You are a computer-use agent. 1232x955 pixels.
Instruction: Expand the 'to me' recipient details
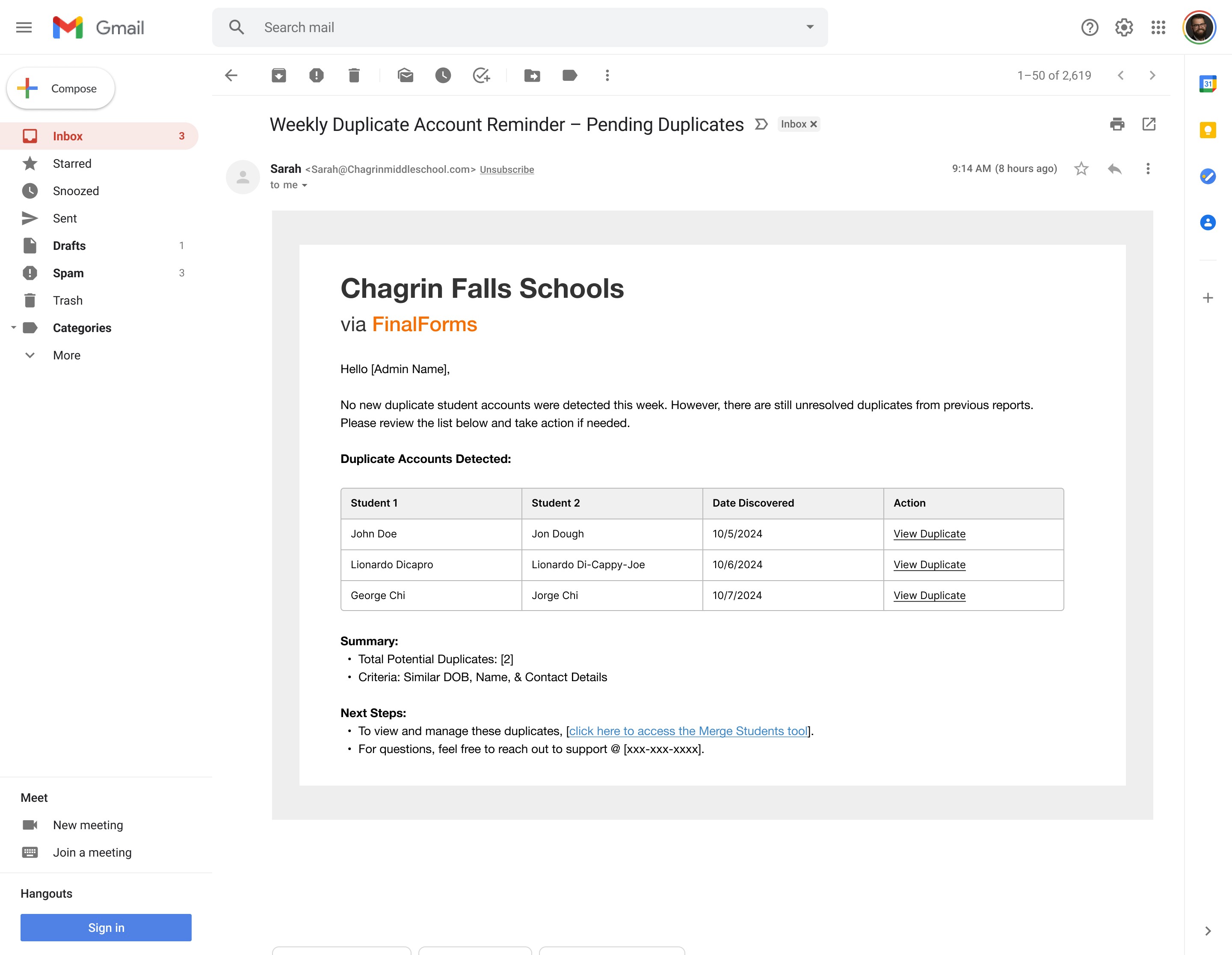point(305,185)
